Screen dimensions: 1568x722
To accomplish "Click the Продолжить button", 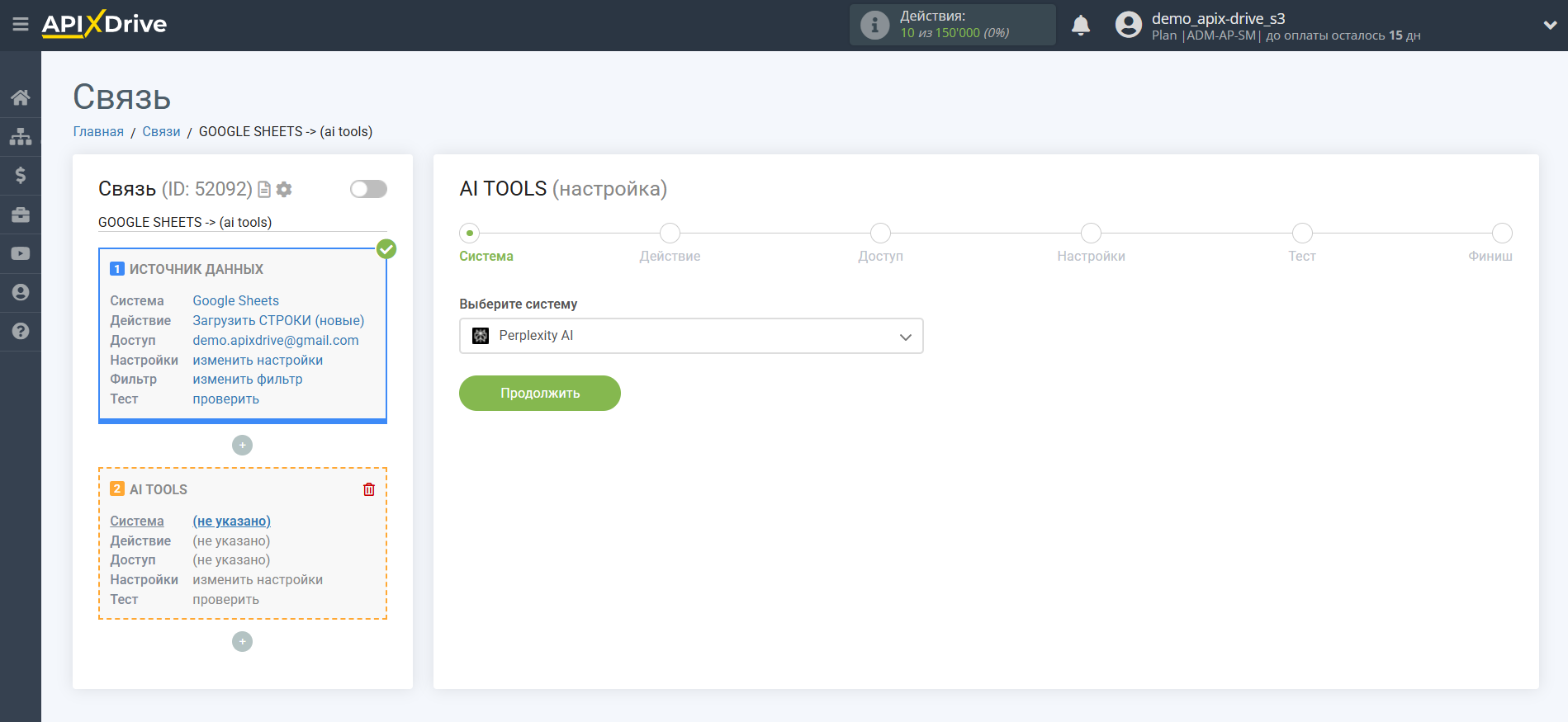I will (x=540, y=394).
